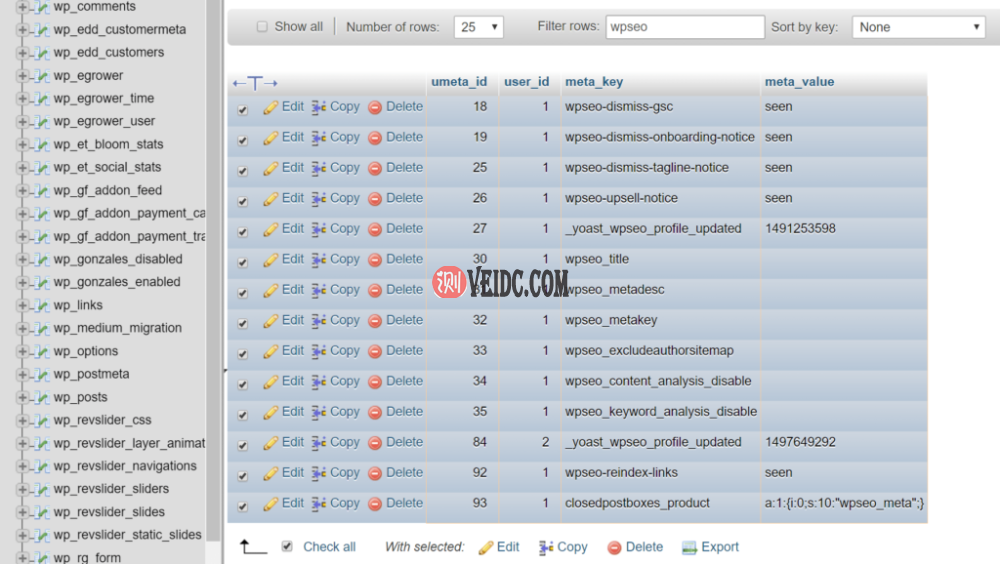Expand the wp_edd_customermeta tree node
The image size is (1000, 564).
22,30
